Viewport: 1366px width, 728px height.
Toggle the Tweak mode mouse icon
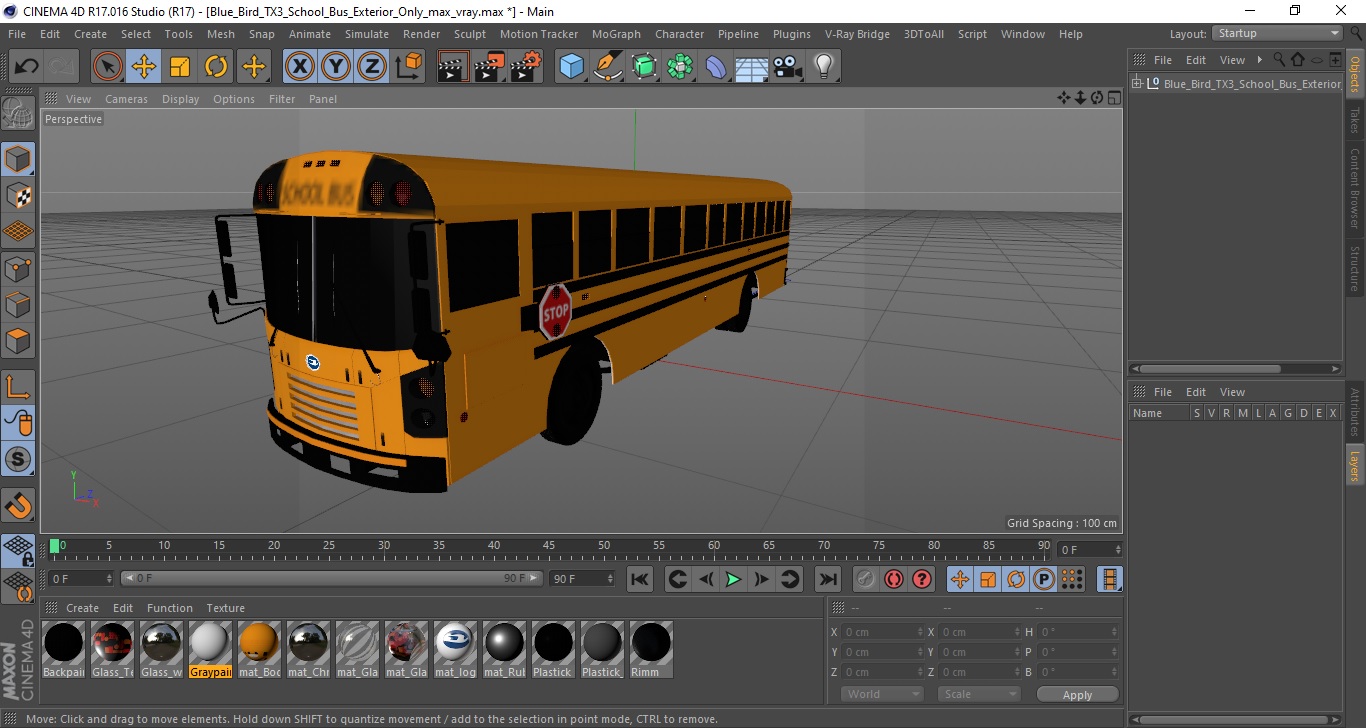point(18,423)
